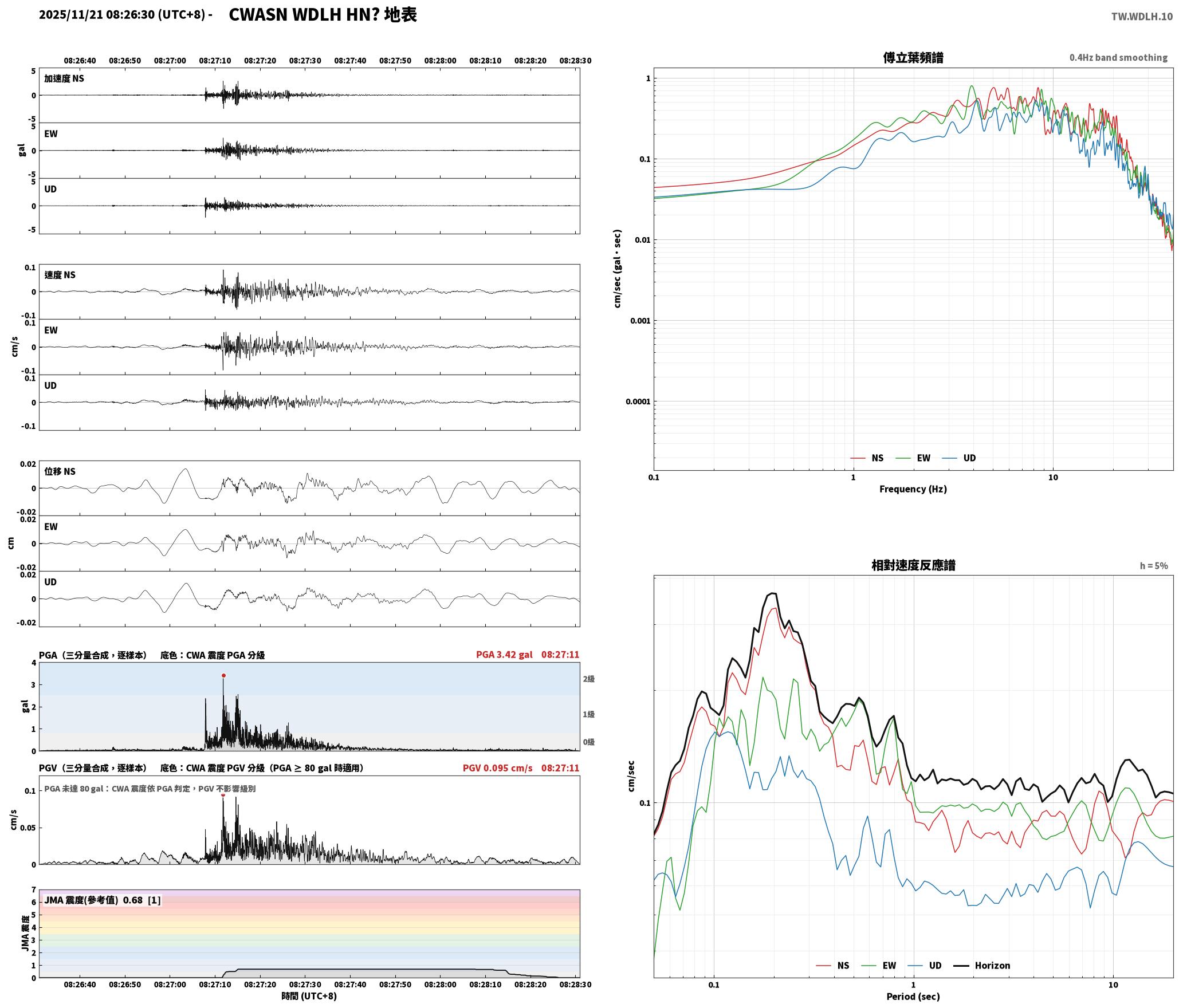Click the 相對速度反應譜 chart title
The width and height of the screenshot is (1179, 1008).
(913, 565)
